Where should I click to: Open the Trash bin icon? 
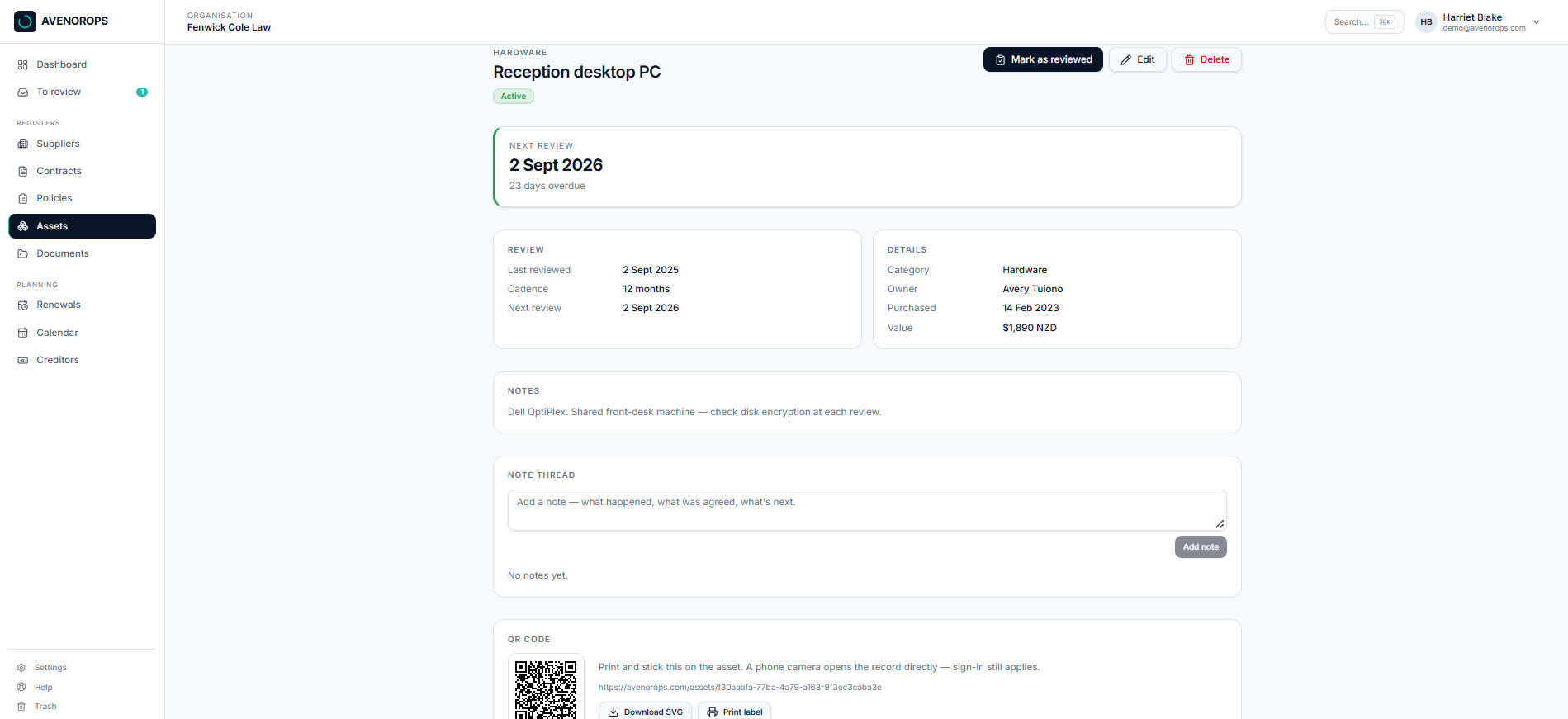click(21, 706)
